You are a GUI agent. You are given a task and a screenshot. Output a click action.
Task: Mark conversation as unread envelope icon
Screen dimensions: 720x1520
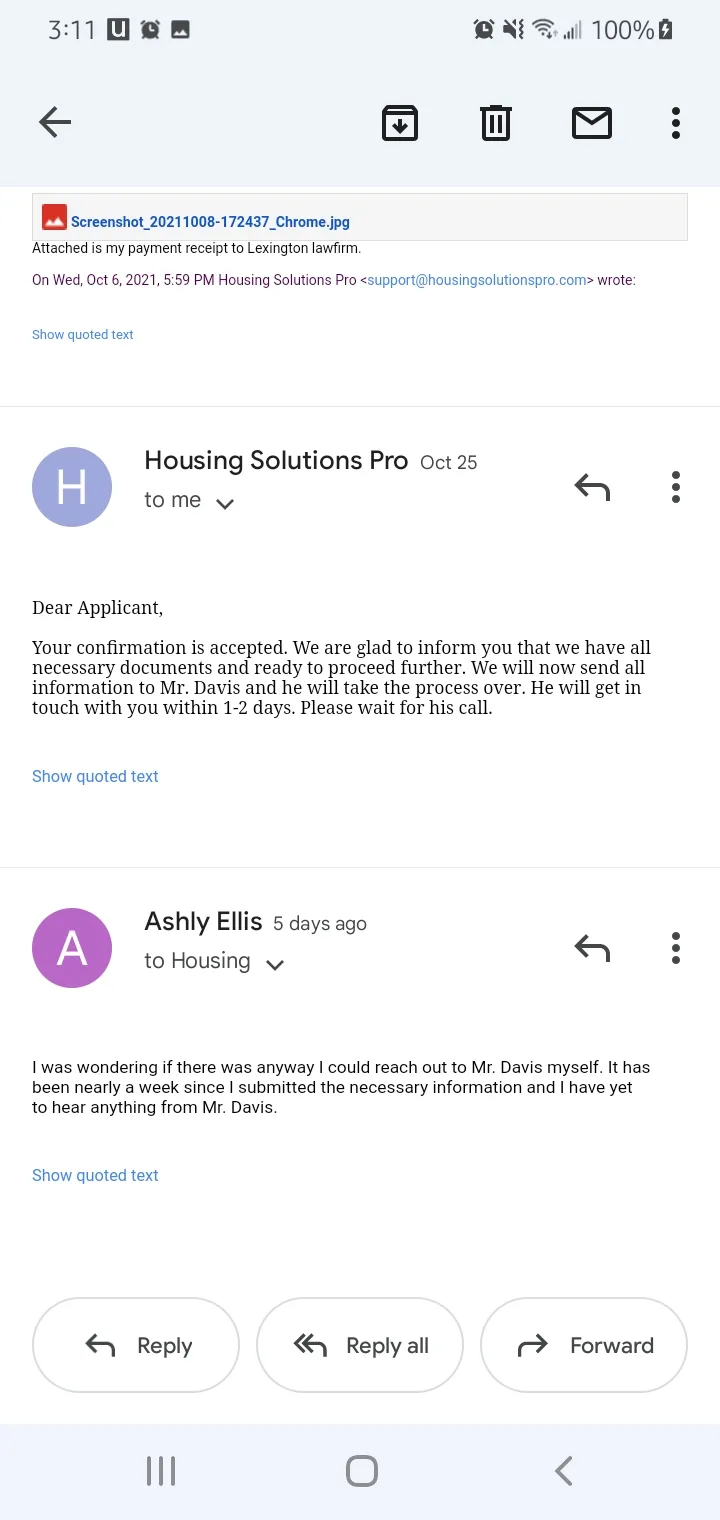[592, 123]
